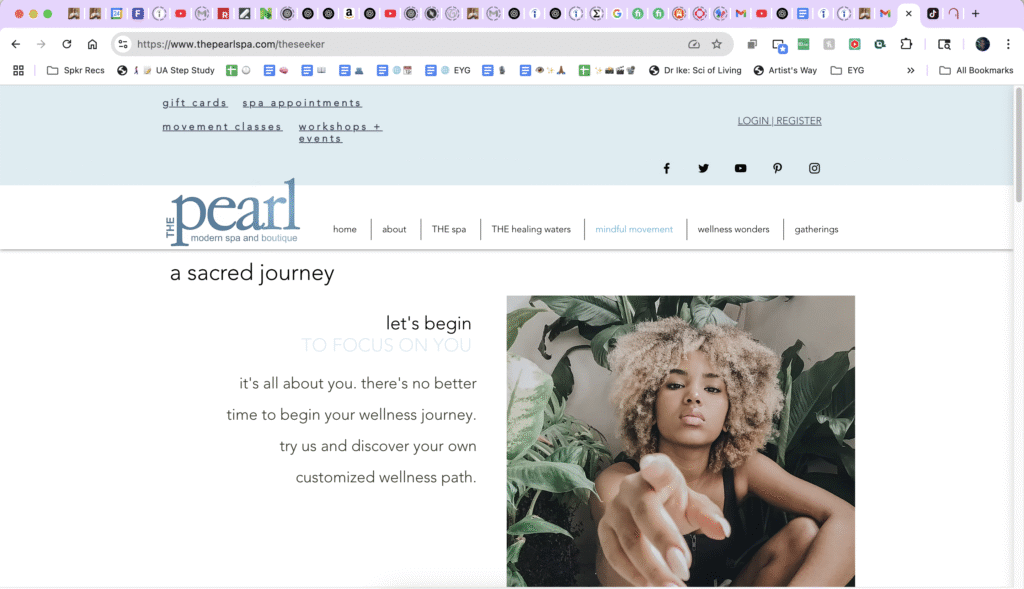1024x589 pixels.
Task: Open the browser extensions puzzle icon
Action: point(906,44)
